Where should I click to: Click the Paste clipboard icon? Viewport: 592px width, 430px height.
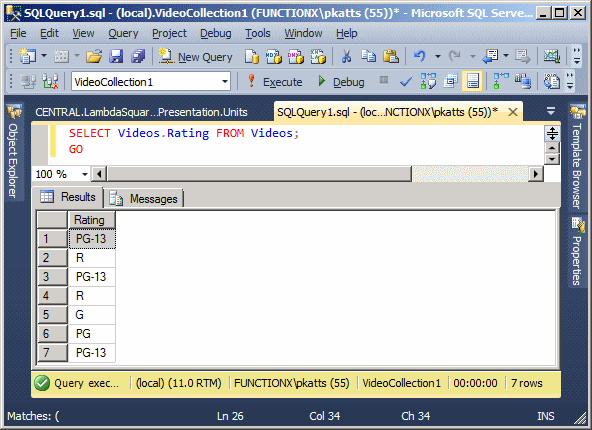tap(391, 57)
